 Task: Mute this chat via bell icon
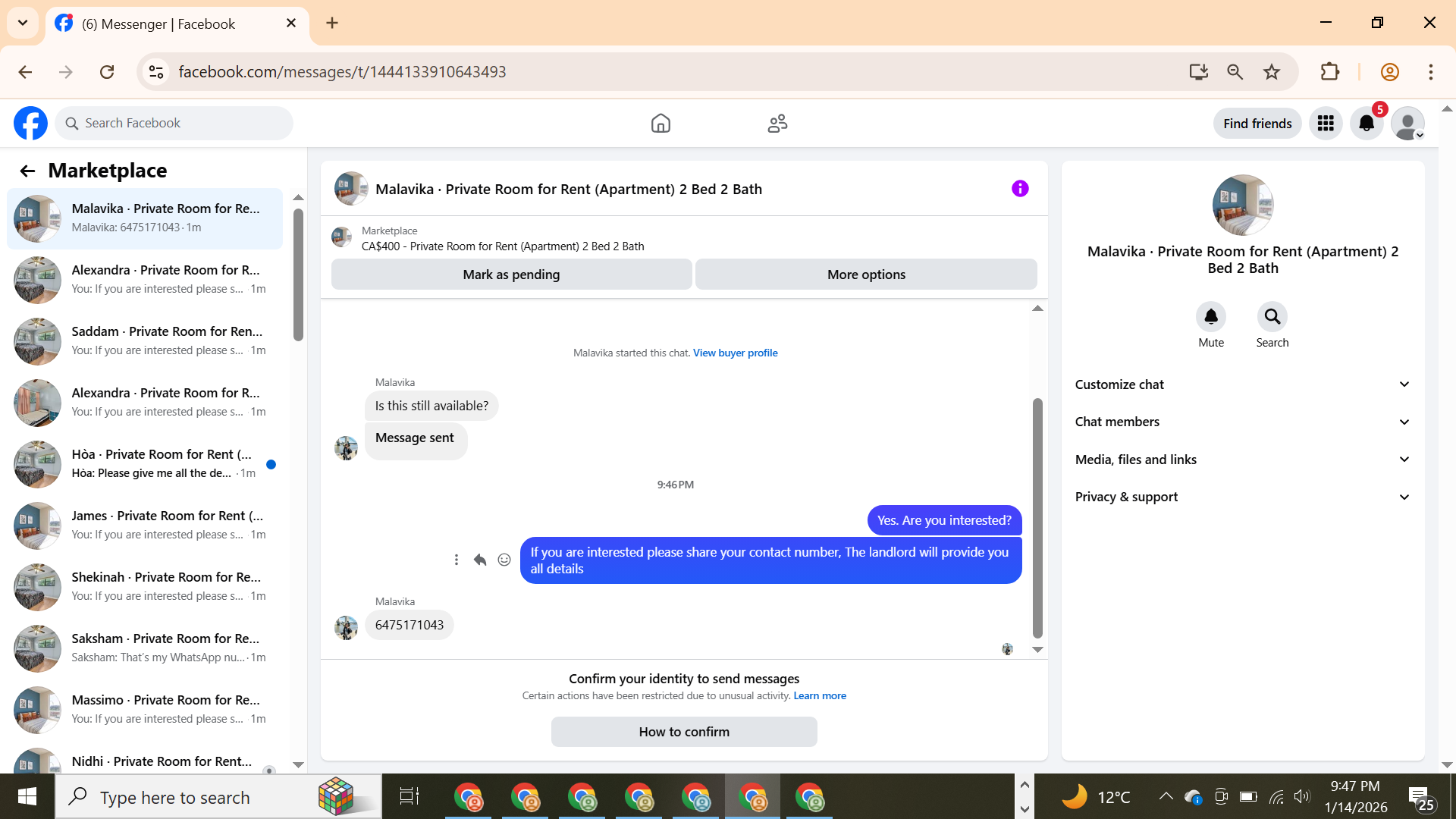tap(1211, 317)
